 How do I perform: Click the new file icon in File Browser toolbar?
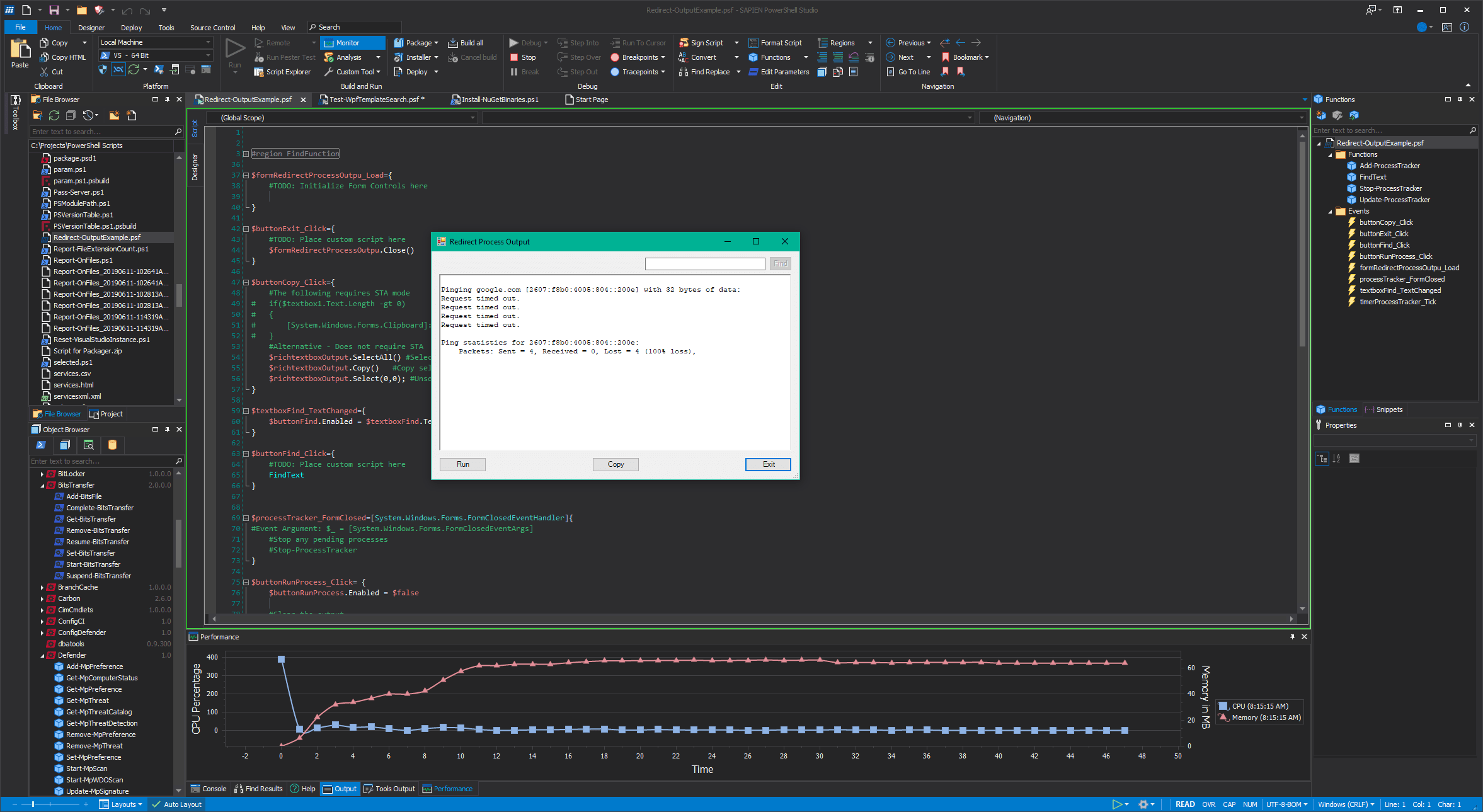click(132, 115)
